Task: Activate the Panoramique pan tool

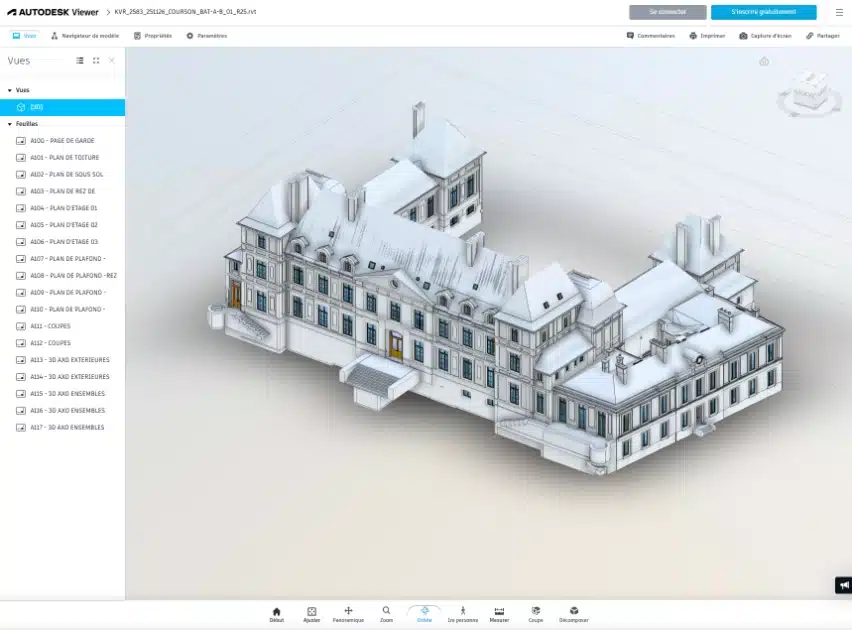Action: point(348,614)
